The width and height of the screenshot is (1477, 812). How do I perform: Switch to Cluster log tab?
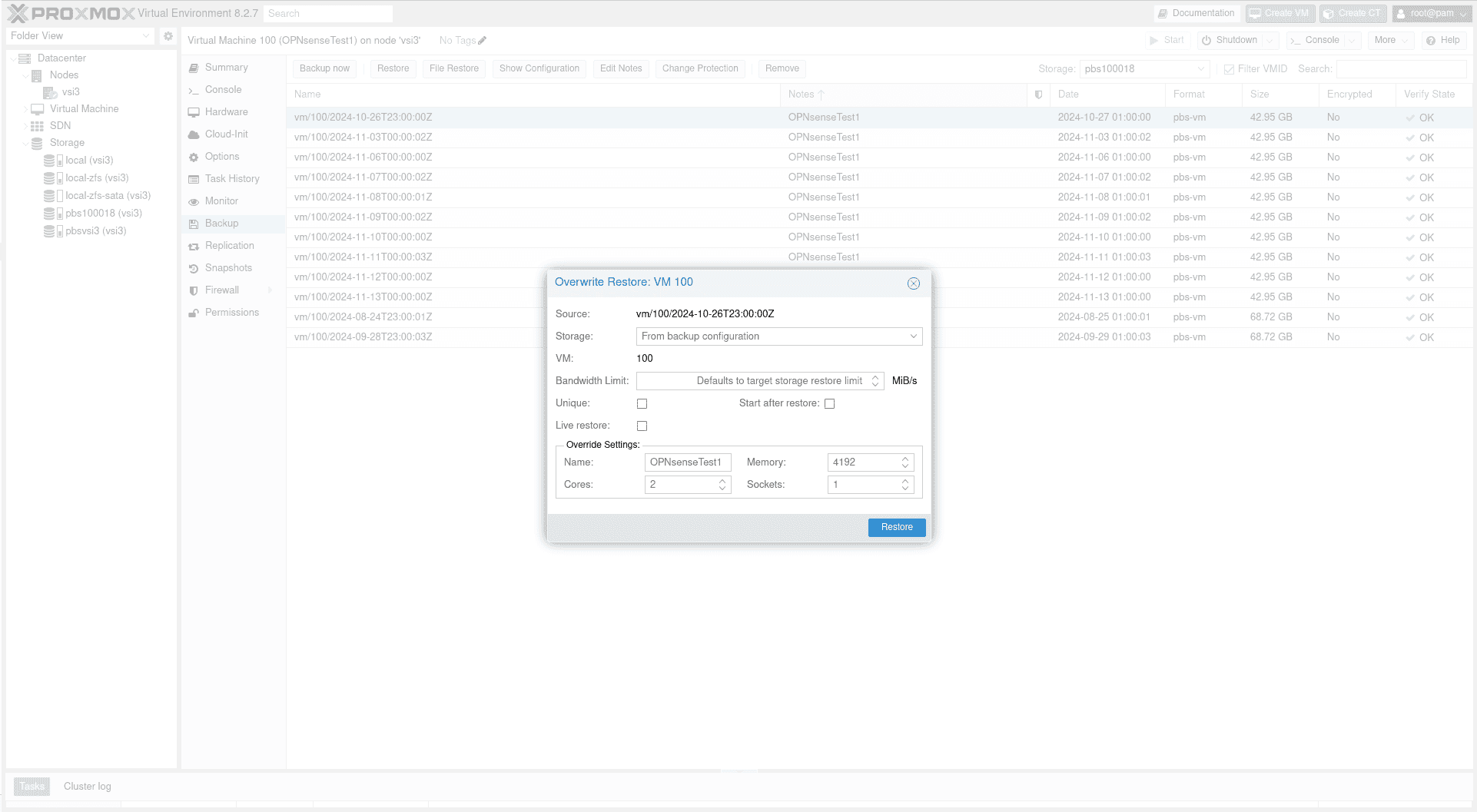tap(87, 786)
